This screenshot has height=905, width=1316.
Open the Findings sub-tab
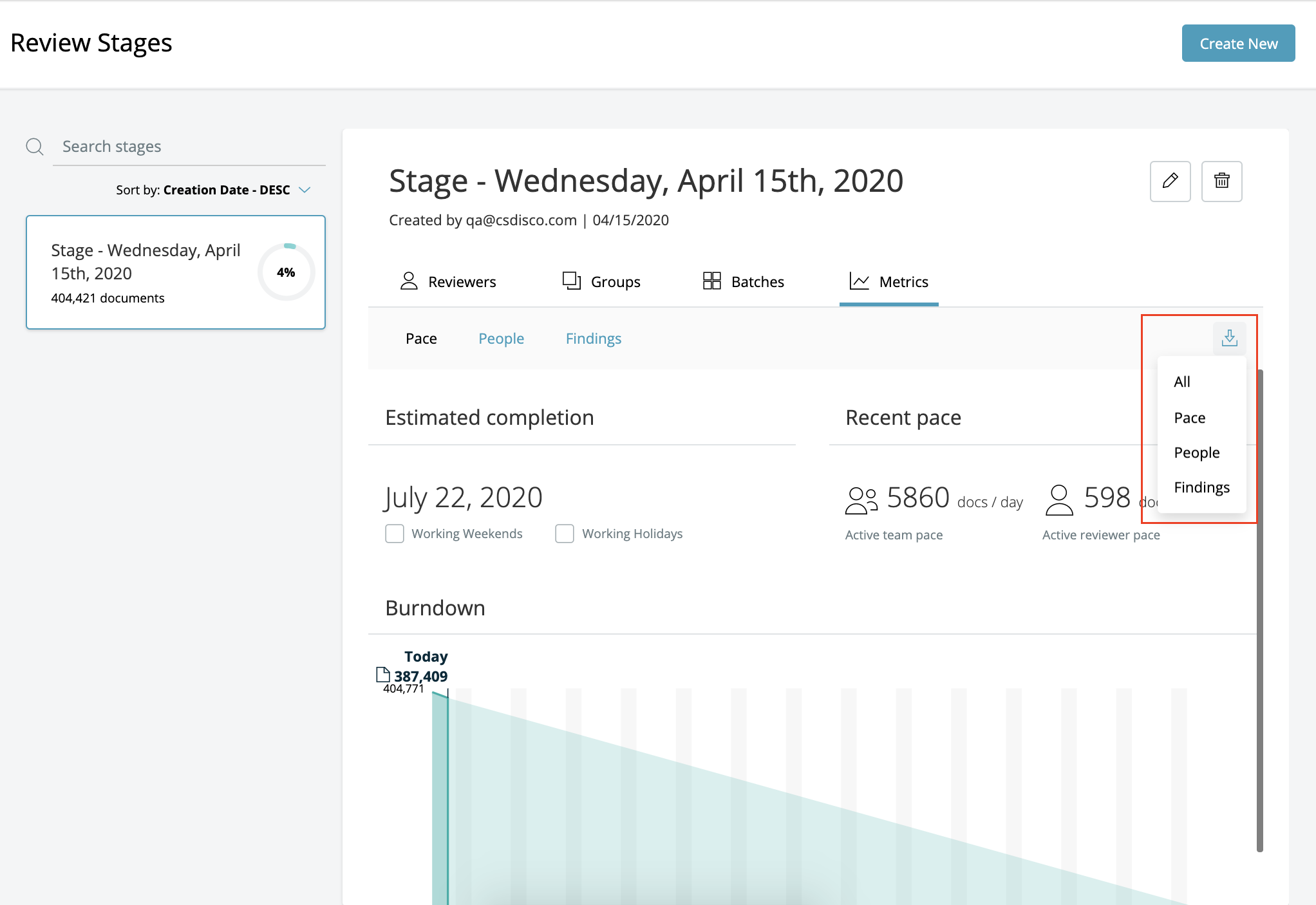(594, 339)
